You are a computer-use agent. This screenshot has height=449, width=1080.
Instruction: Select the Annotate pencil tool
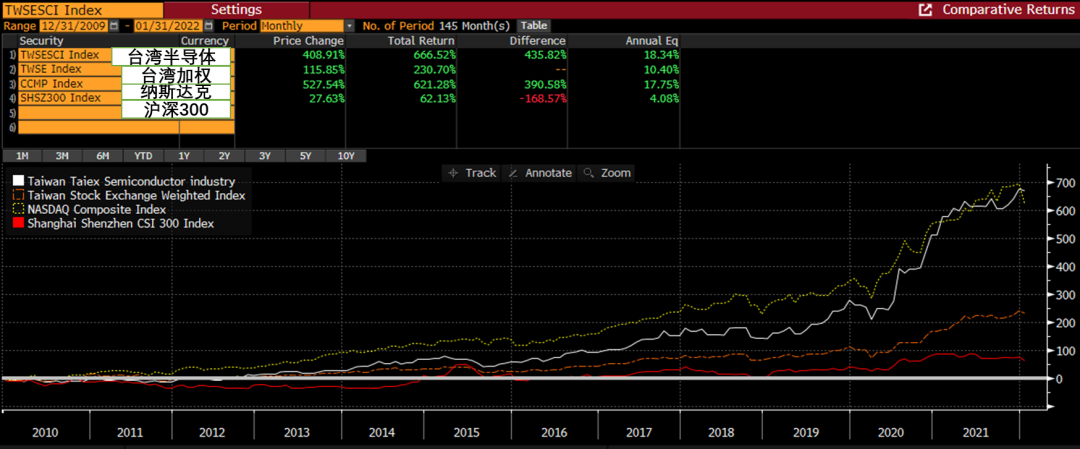[539, 174]
